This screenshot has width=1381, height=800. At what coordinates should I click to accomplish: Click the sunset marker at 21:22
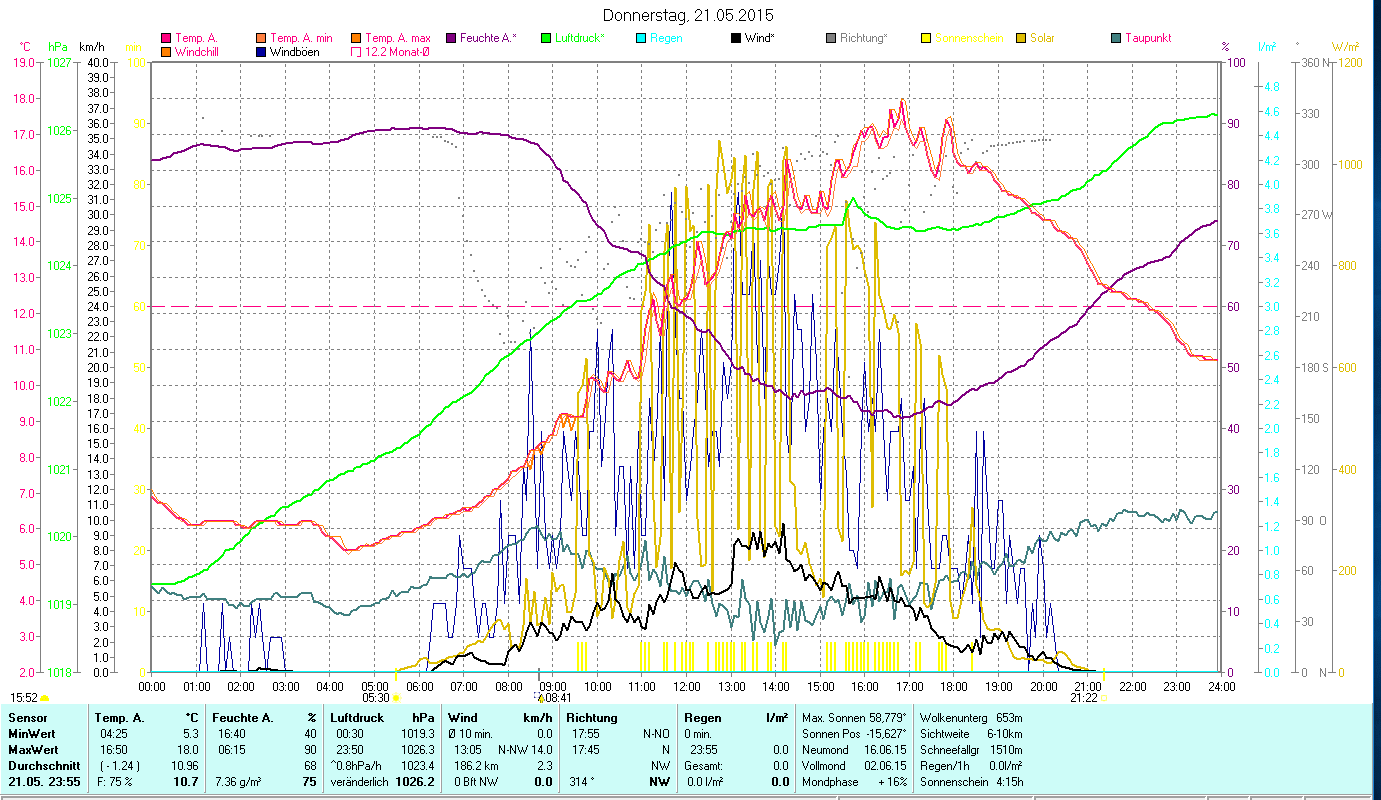(x=1104, y=698)
